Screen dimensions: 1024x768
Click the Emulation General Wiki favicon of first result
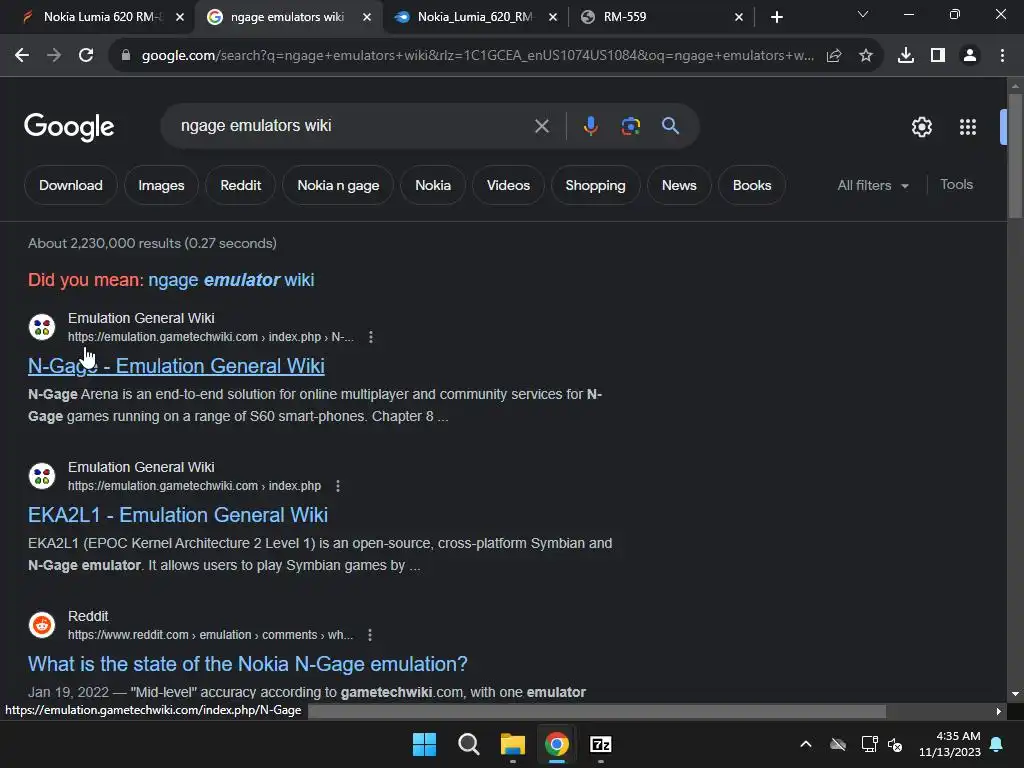(42, 327)
